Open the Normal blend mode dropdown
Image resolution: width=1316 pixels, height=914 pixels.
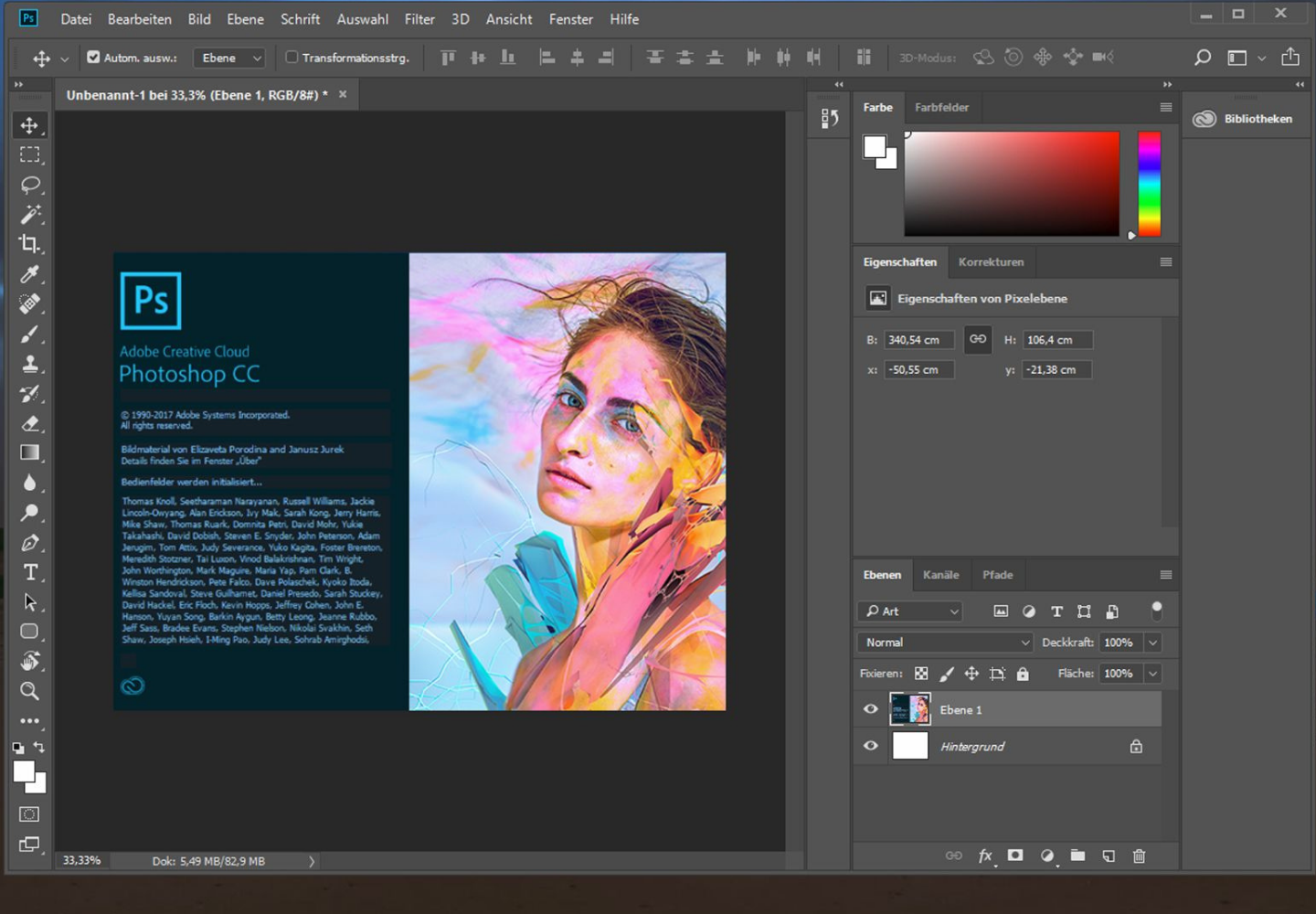tap(945, 643)
